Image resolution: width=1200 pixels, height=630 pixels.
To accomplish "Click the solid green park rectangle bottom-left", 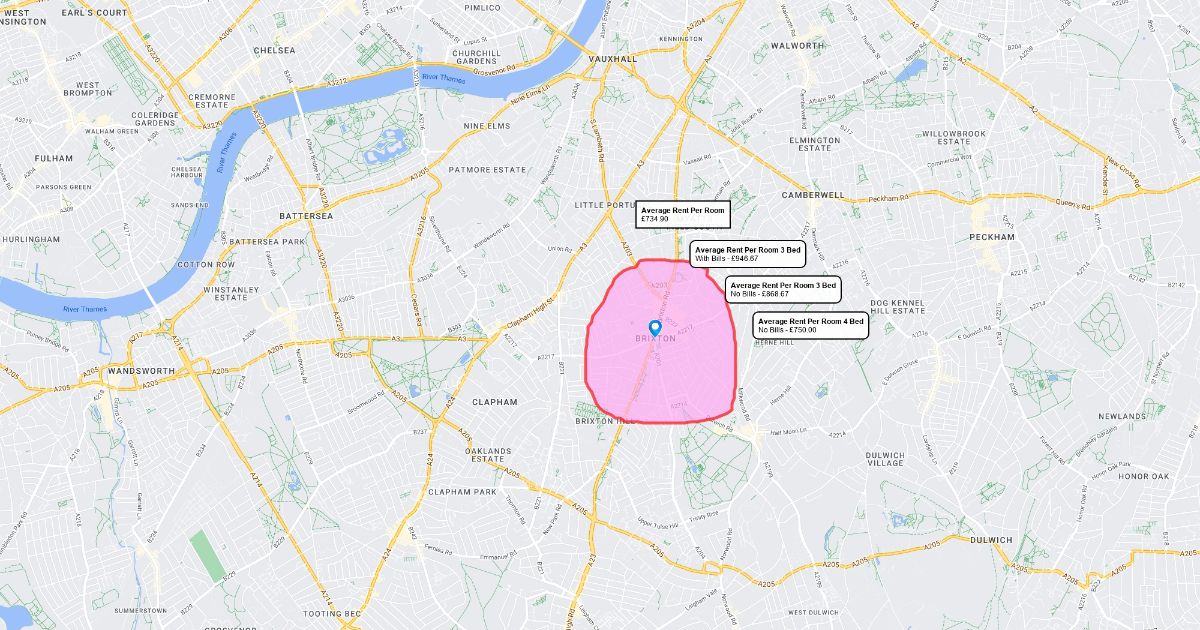I will [209, 554].
